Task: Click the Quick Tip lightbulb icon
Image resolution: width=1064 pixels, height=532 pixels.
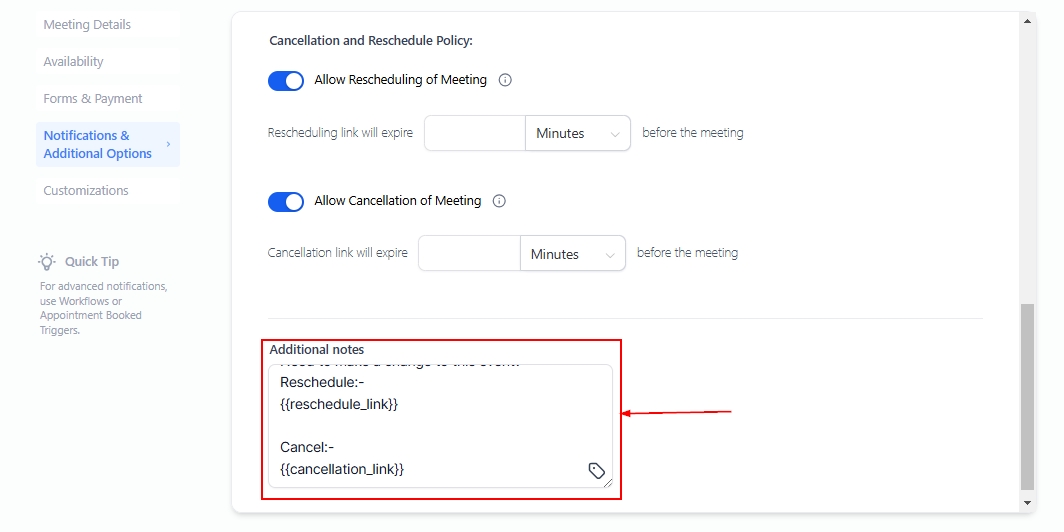Action: (x=47, y=262)
